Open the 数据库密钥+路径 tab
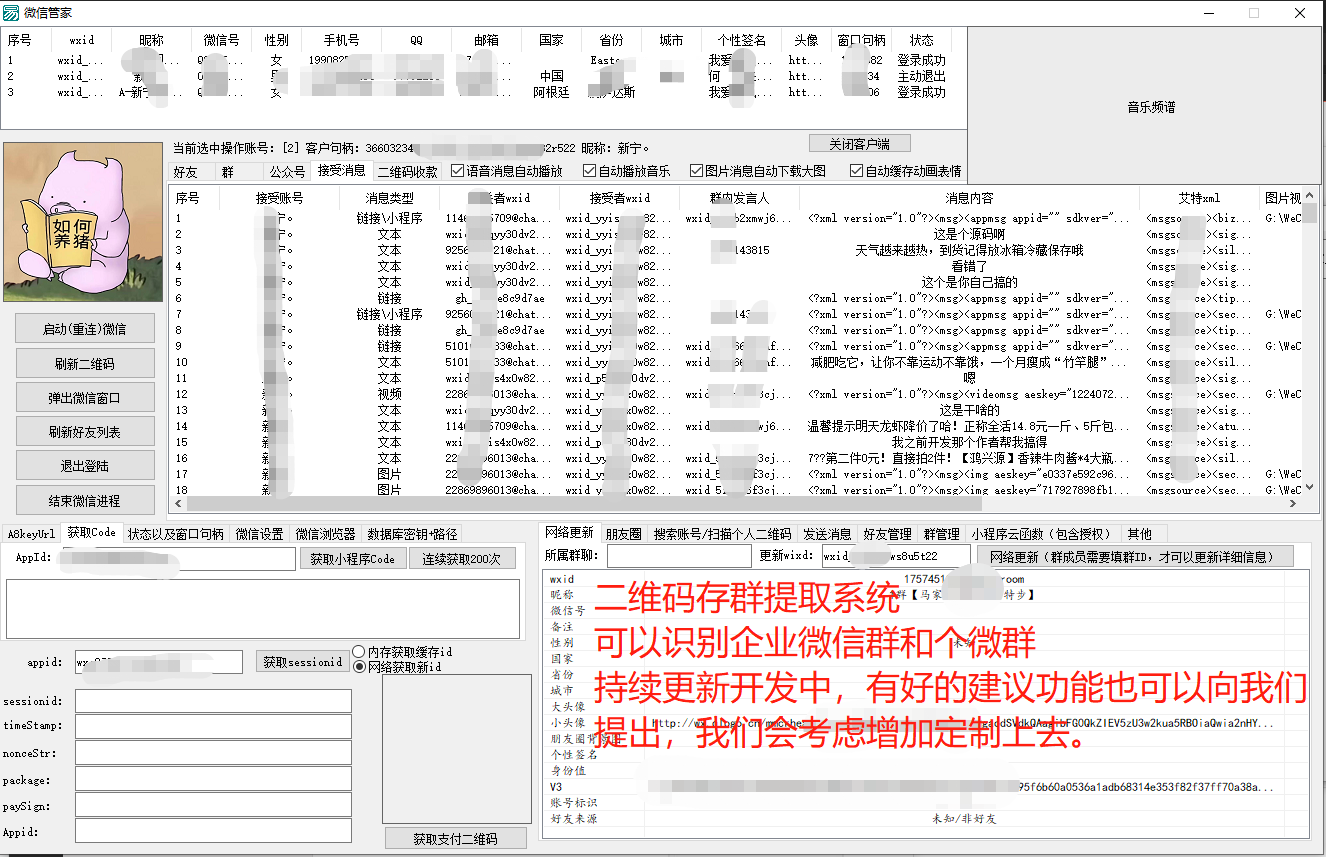This screenshot has width=1326, height=857. click(412, 534)
